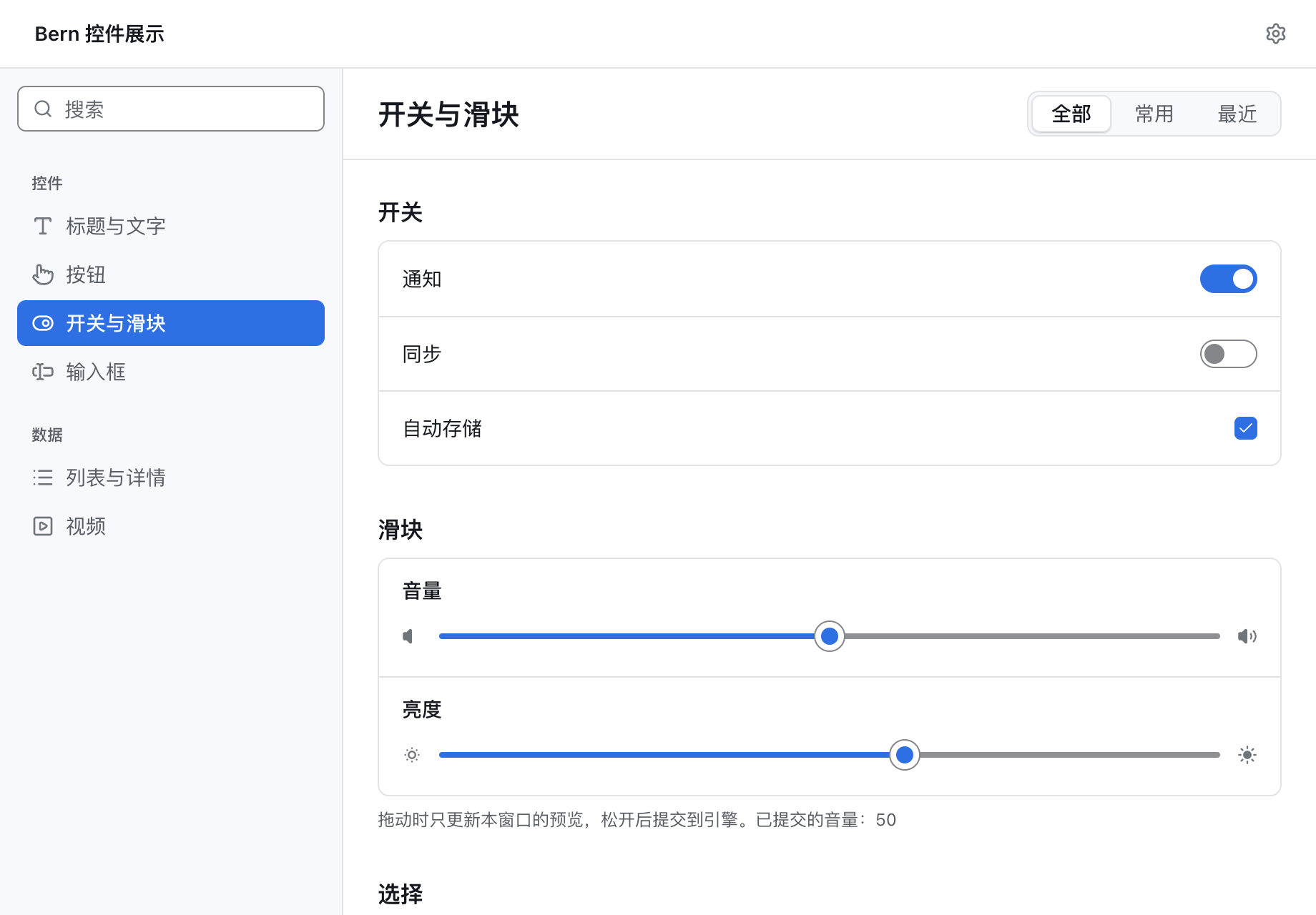Switch to the 最近 tab
Screen dimensions: 1316x915
coord(1237,114)
